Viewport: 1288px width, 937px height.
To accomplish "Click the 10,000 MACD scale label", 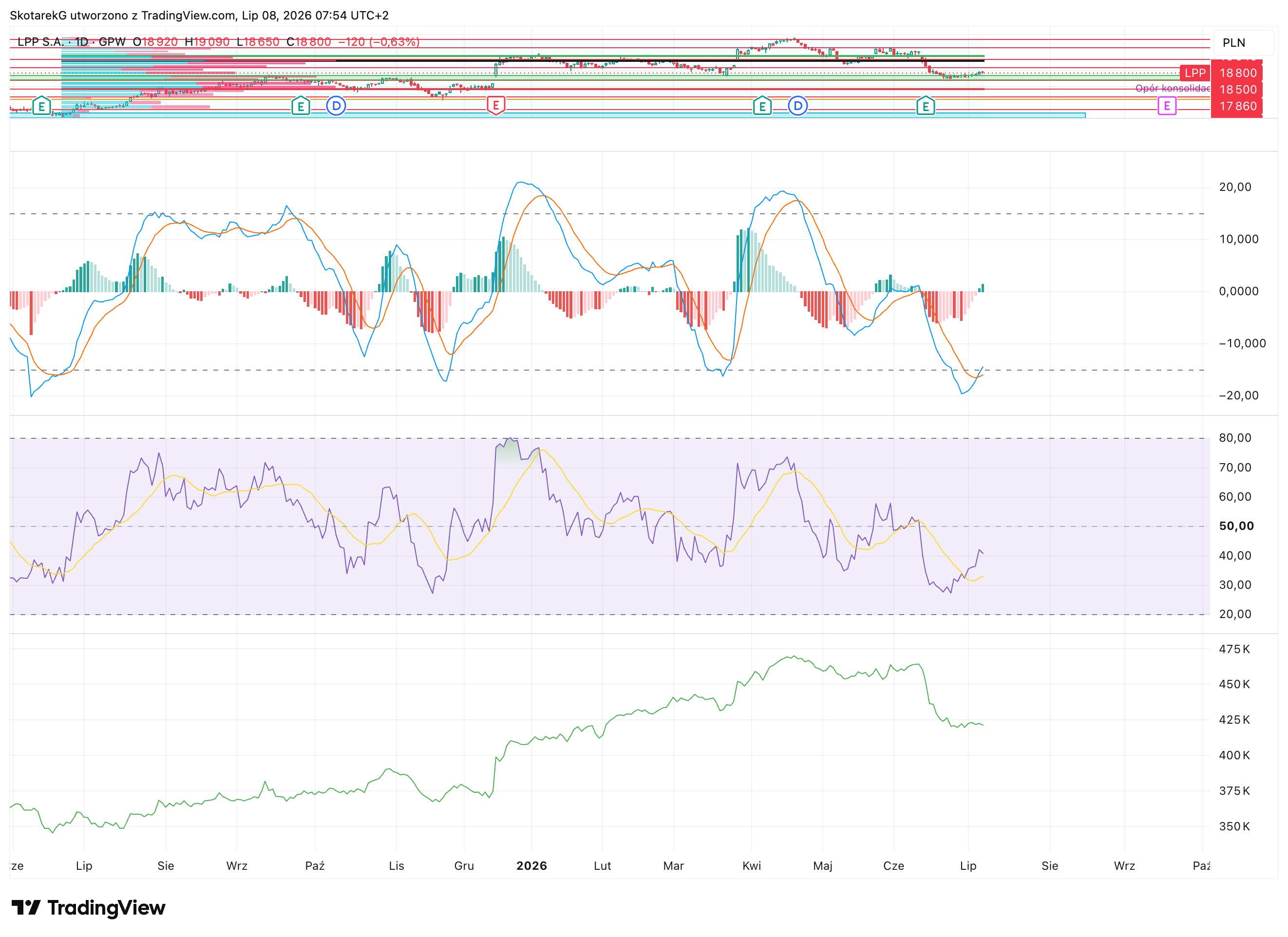I will pyautogui.click(x=1239, y=239).
